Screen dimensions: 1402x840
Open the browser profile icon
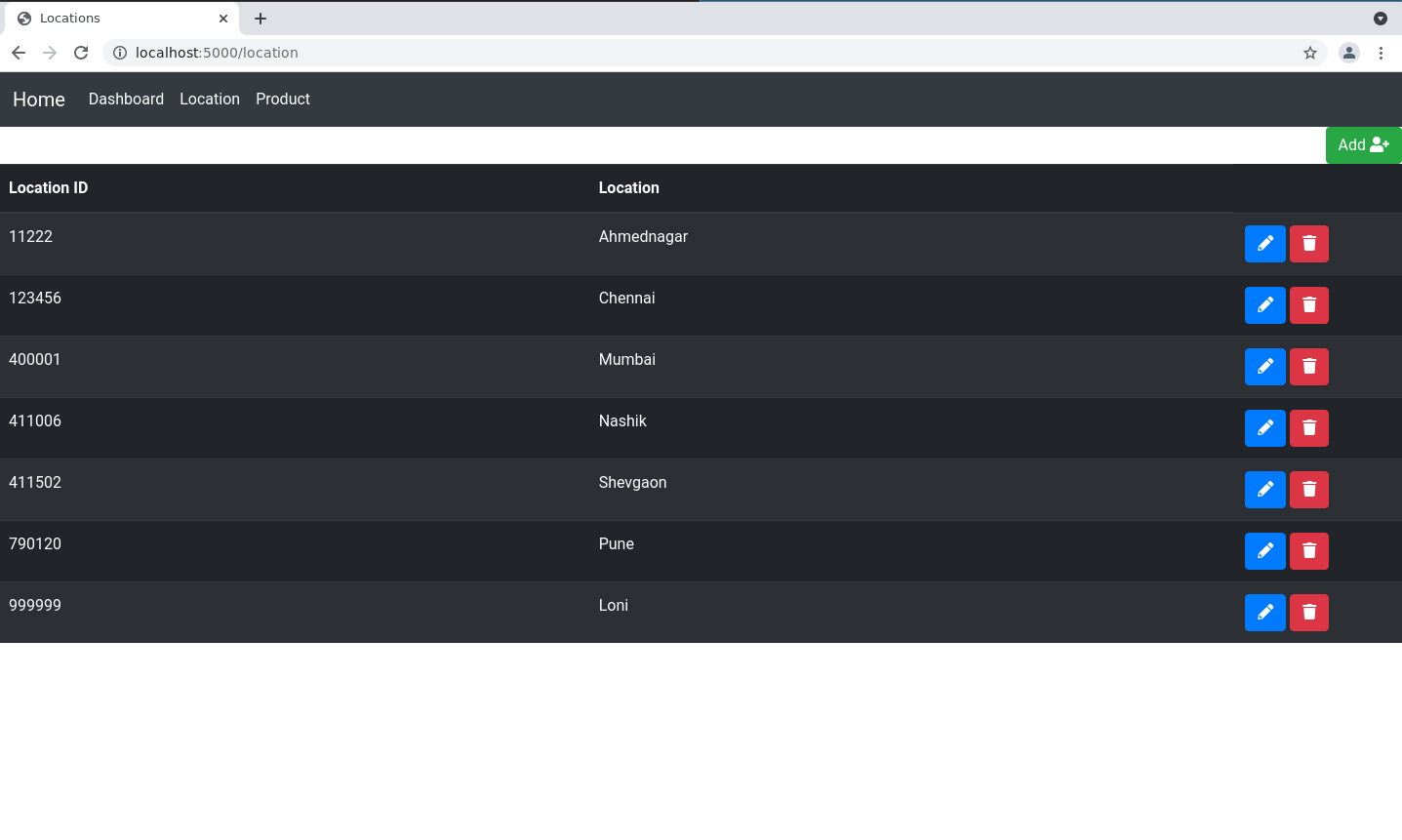1349,53
